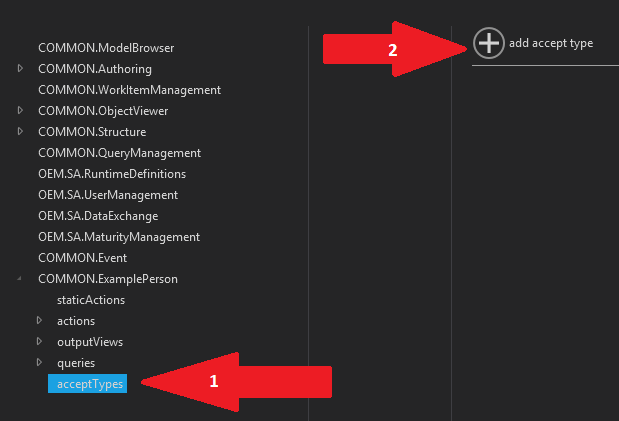
Task: Select OEM.SA.UserManagement in the tree
Action: [108, 195]
